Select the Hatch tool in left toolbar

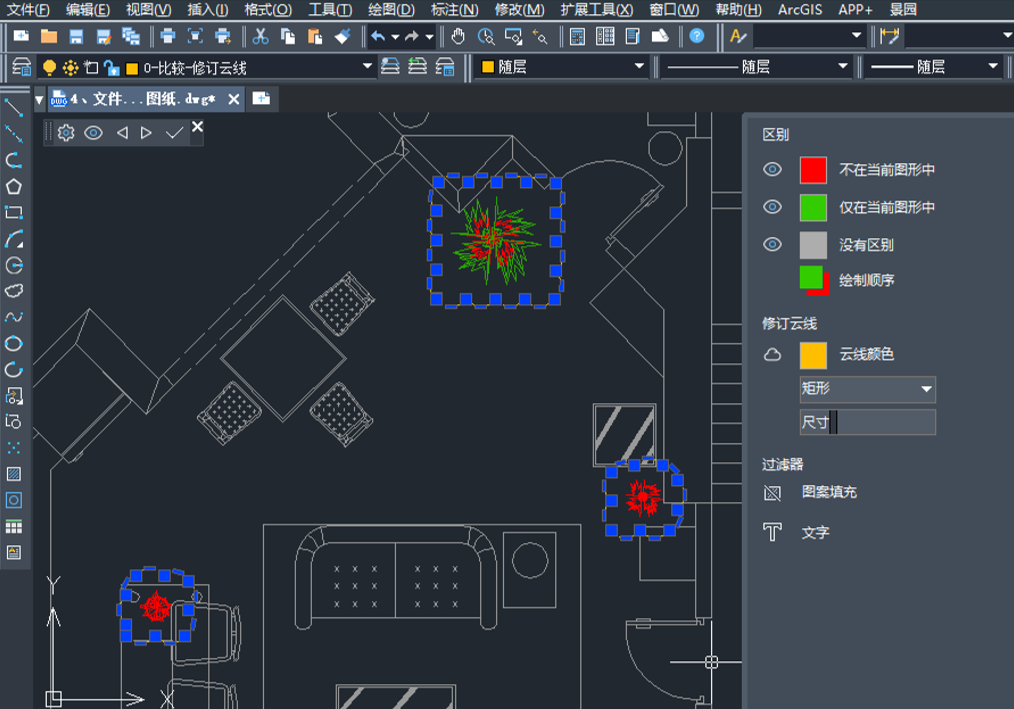[x=14, y=474]
